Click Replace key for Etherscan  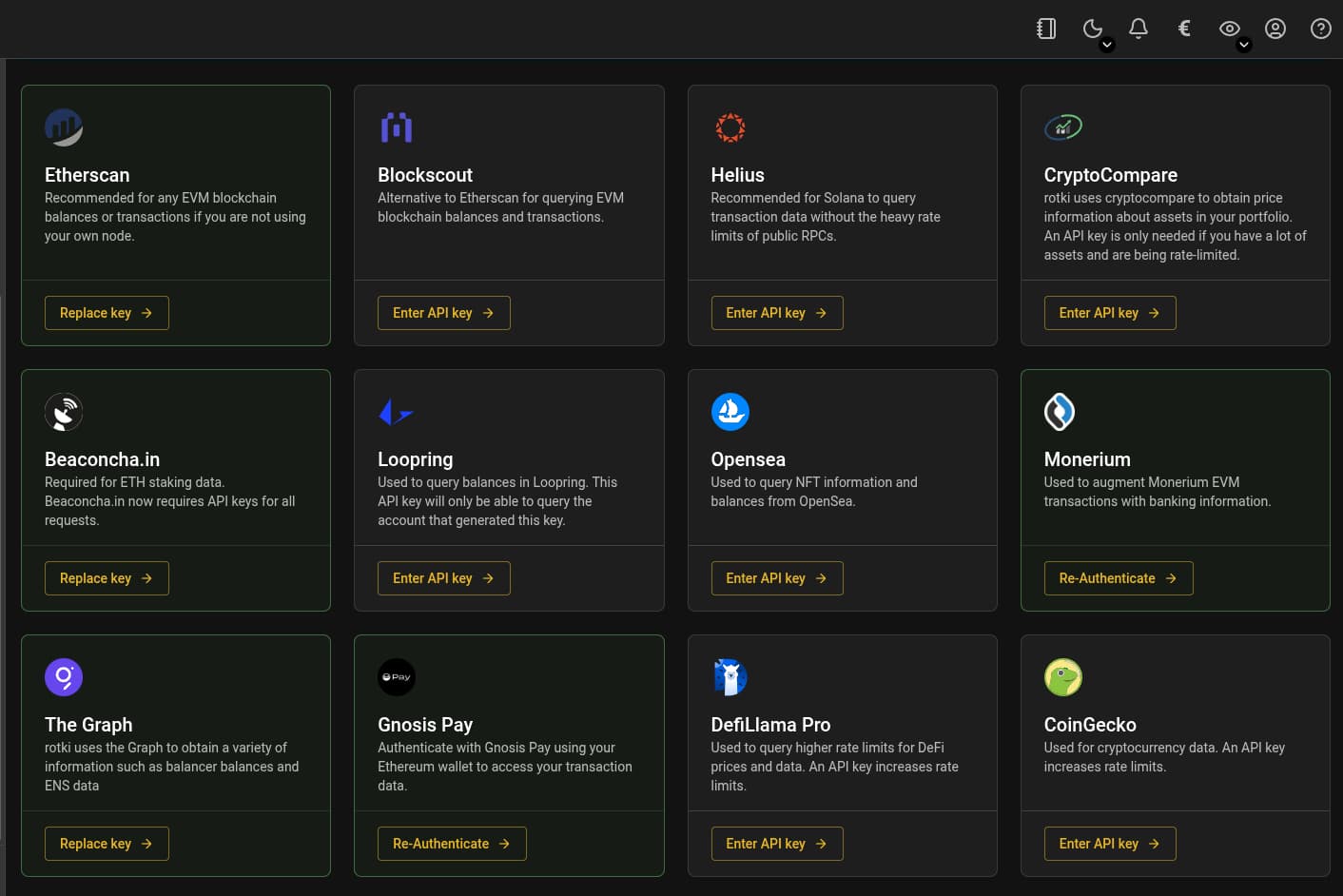coord(107,313)
